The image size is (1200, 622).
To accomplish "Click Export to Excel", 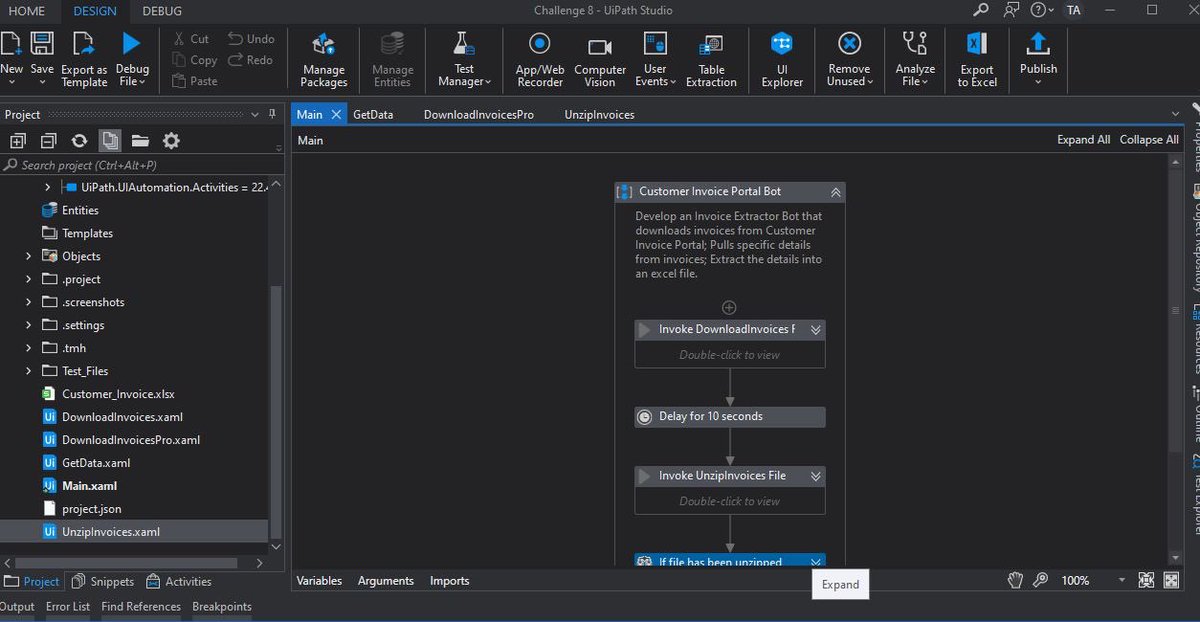I will (977, 59).
